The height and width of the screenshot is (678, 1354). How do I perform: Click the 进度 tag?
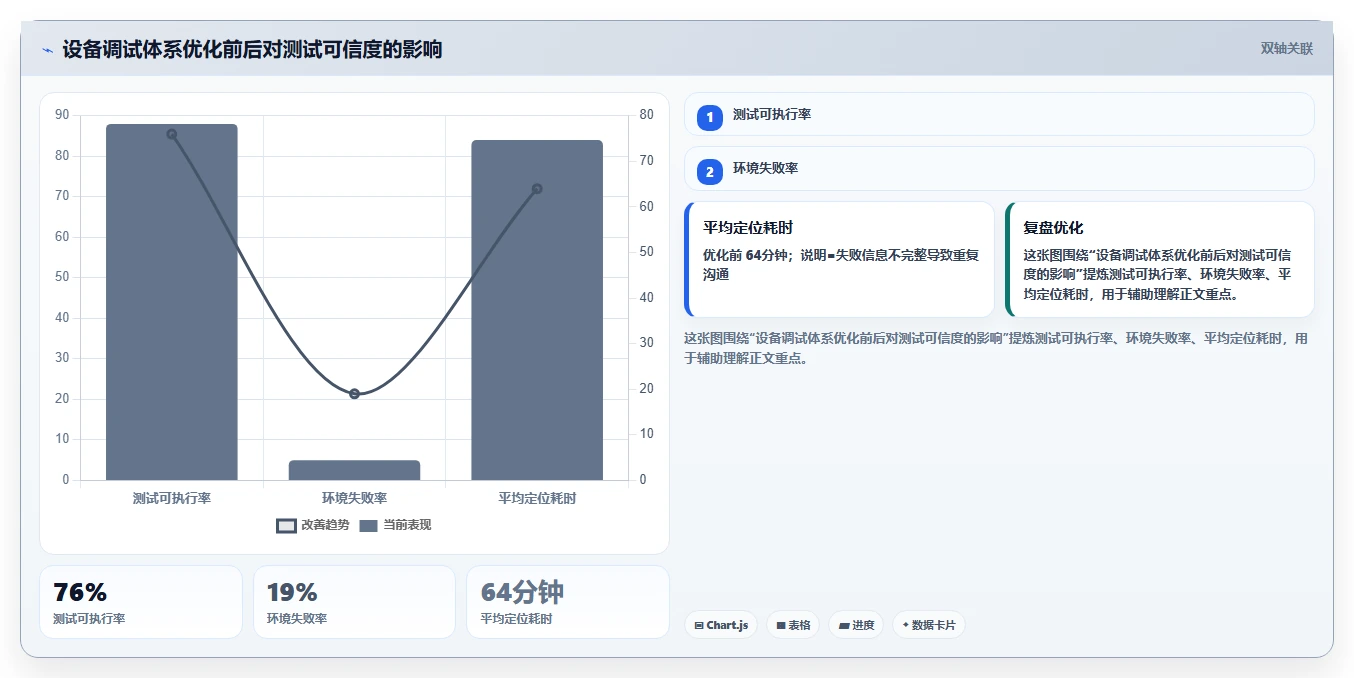[856, 625]
